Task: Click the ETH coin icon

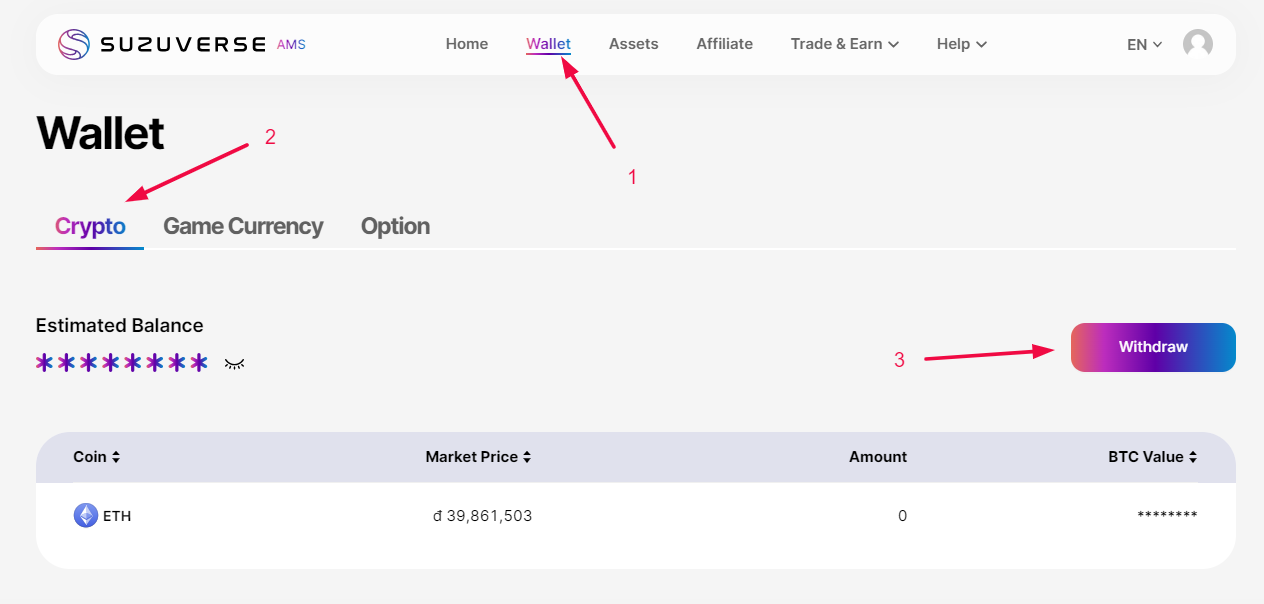Action: coord(86,516)
